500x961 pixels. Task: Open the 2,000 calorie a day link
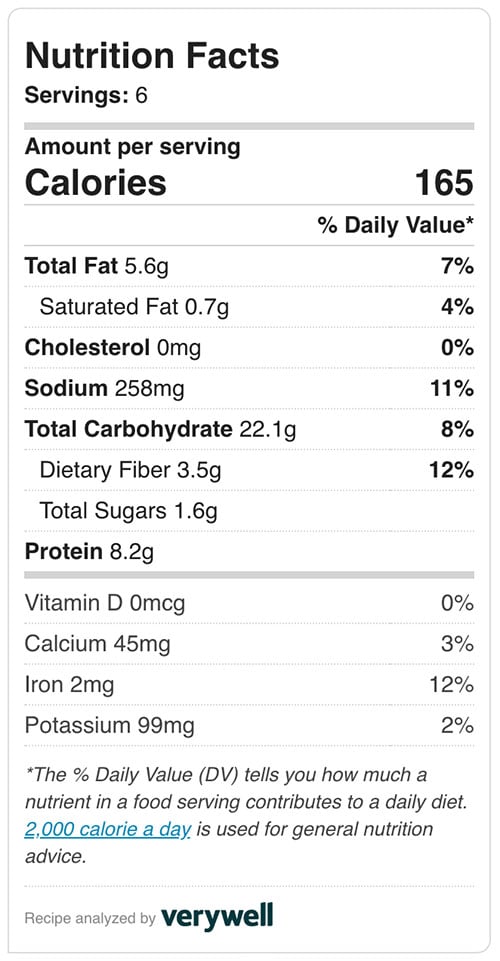(108, 830)
